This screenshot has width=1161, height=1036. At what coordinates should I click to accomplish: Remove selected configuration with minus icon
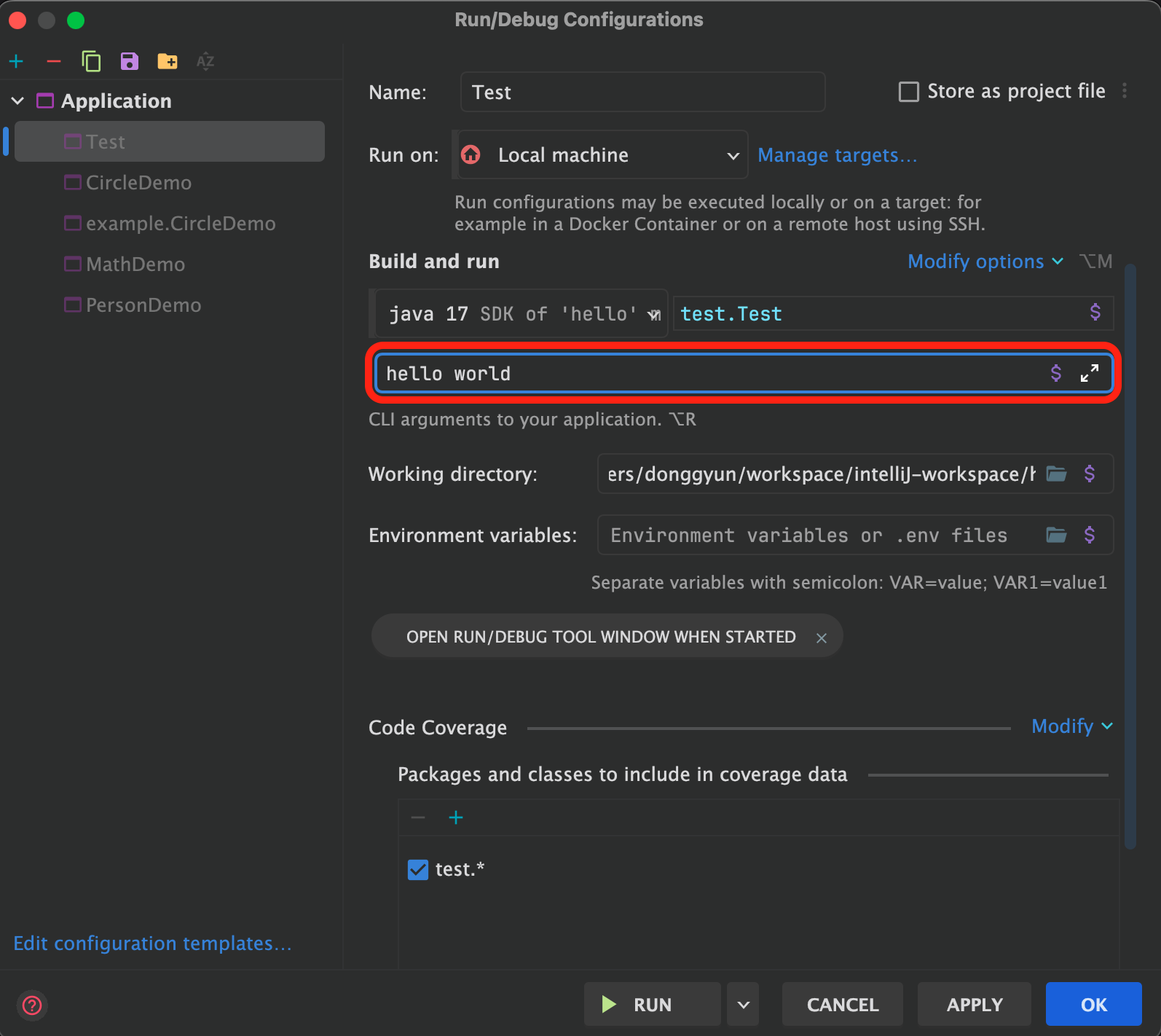click(x=54, y=61)
